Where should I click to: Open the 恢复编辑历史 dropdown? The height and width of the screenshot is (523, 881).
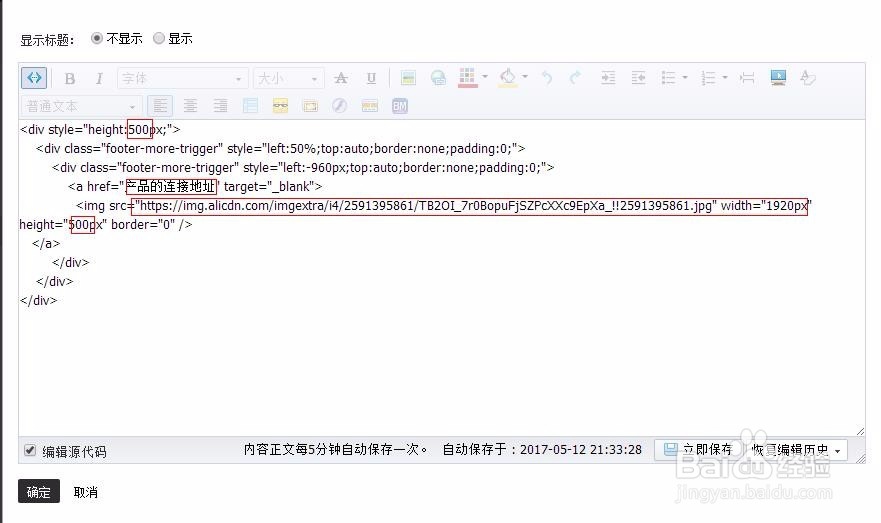click(797, 450)
